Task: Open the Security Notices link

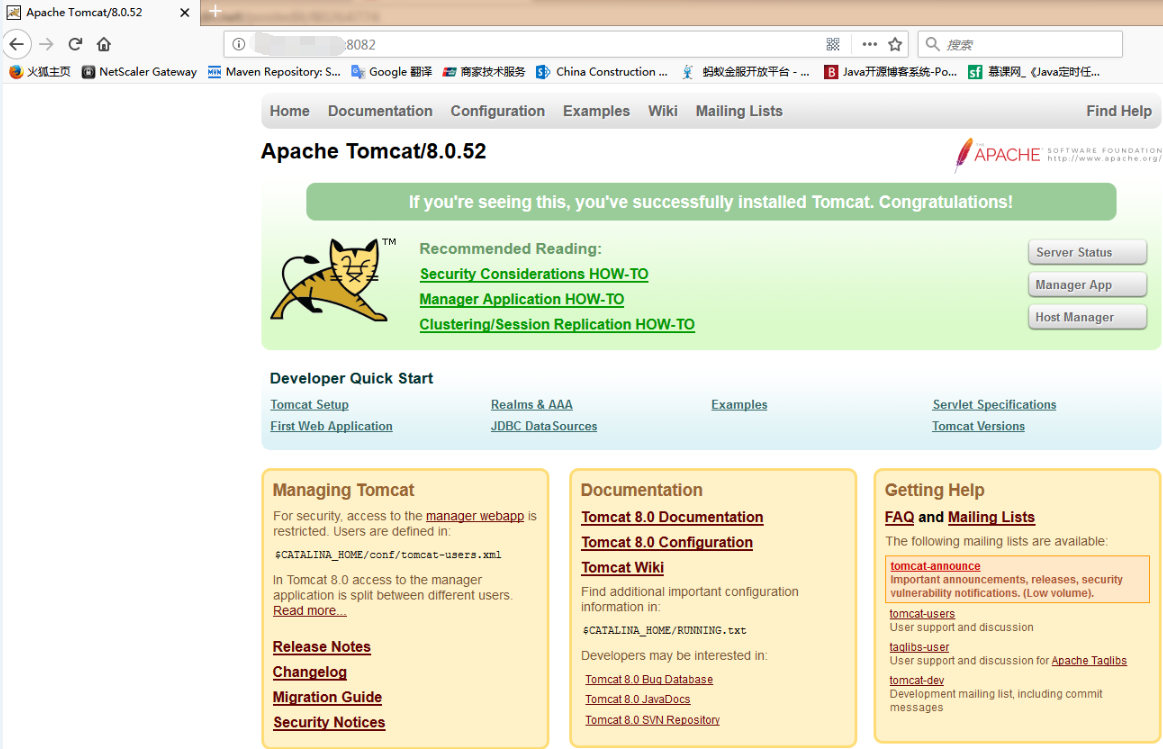Action: [329, 722]
